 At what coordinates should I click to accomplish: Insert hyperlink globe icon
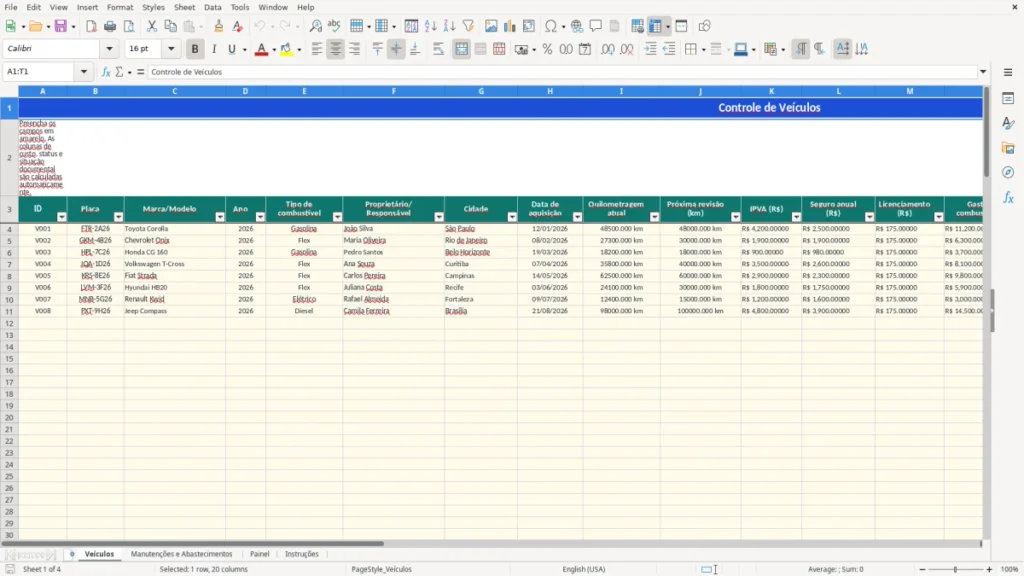pos(577,26)
